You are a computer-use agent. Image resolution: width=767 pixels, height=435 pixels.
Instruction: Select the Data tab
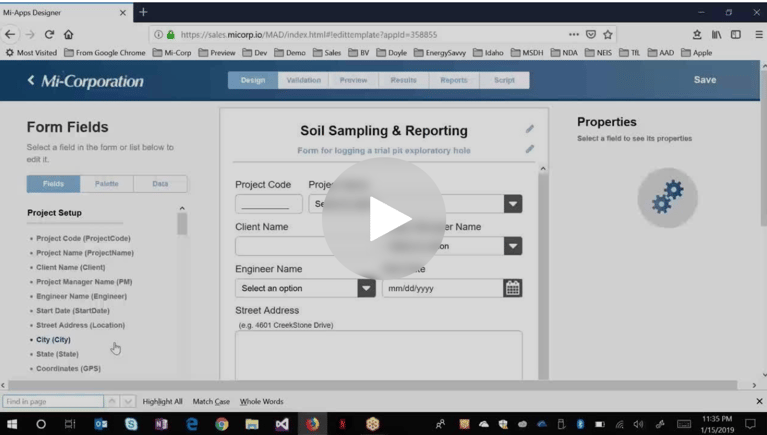[x=160, y=183]
